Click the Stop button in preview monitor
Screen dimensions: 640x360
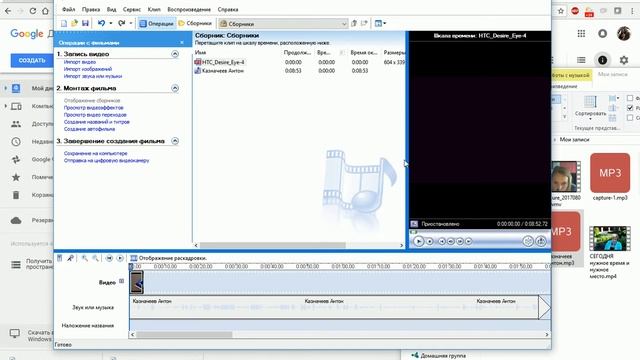click(429, 241)
